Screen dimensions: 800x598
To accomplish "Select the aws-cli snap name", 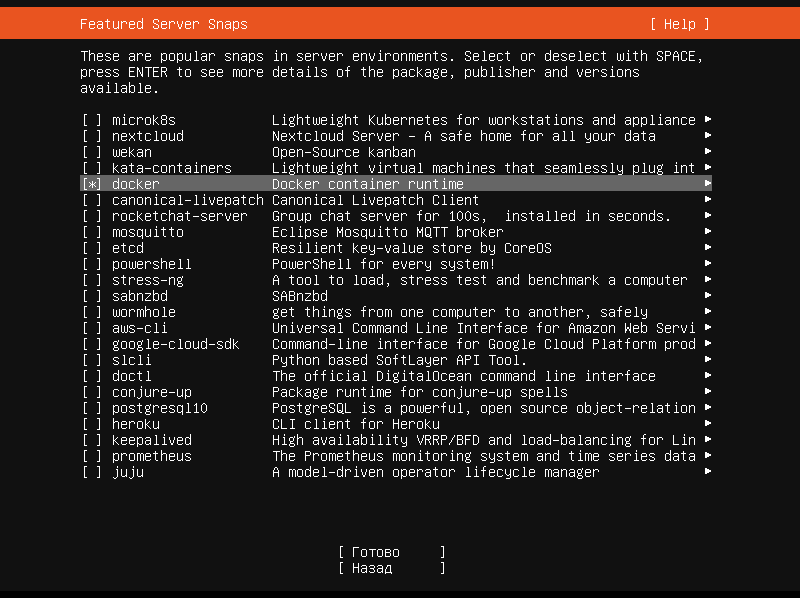I will click(140, 328).
